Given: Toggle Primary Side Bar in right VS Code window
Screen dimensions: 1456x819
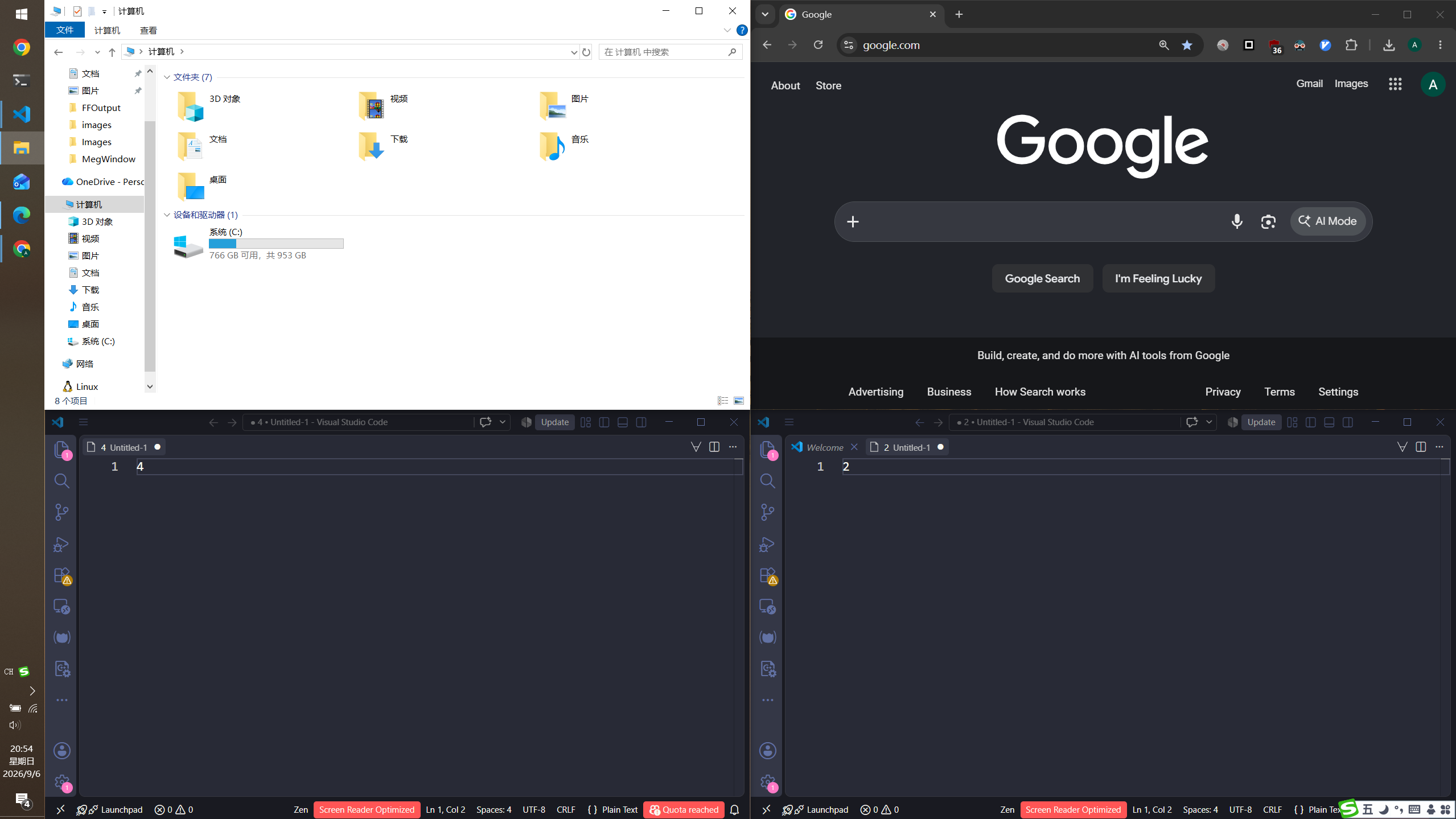Looking at the screenshot, I should pos(1311,422).
